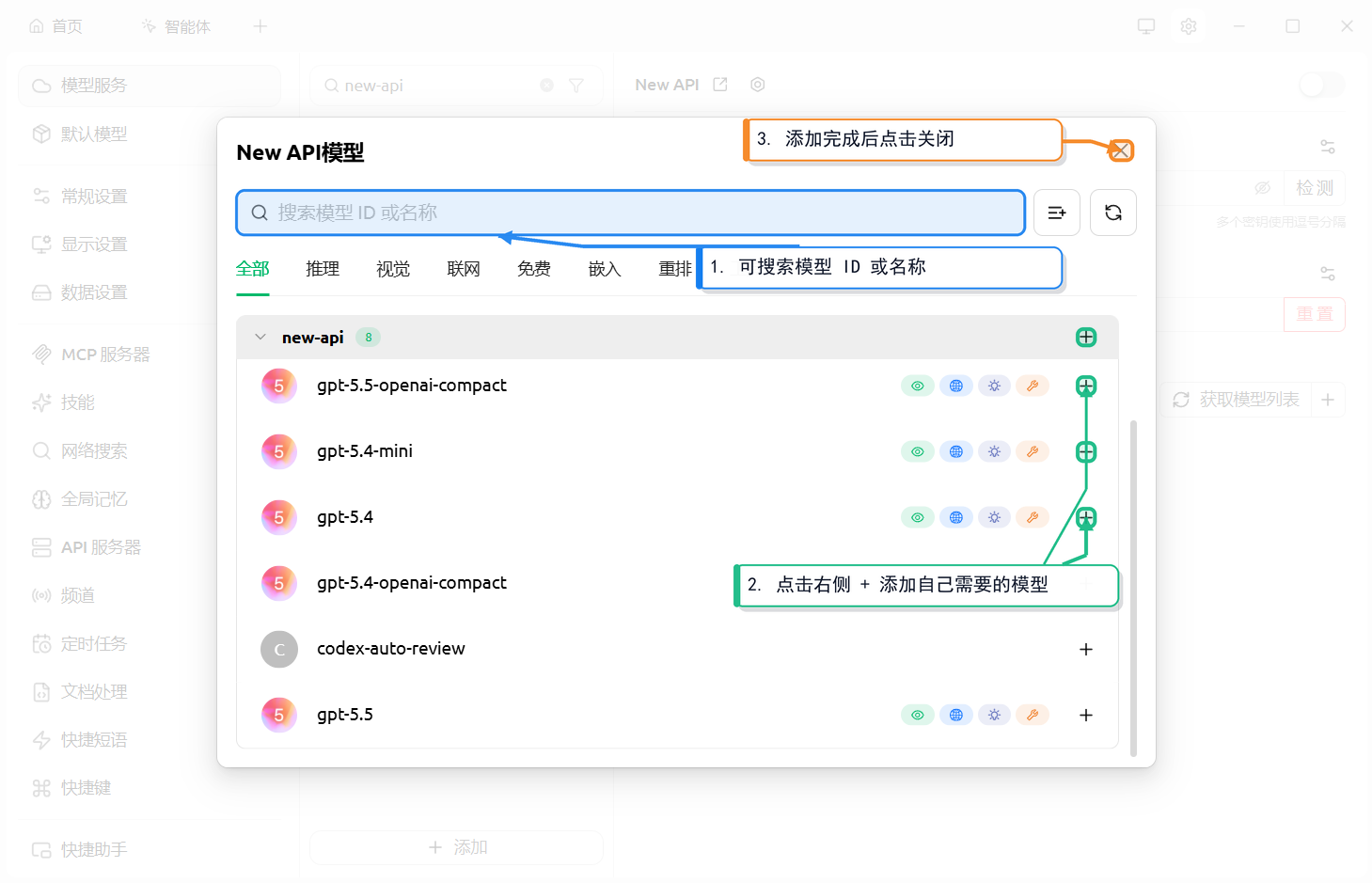1372x883 pixels.
Task: Add the codex-auto-review model
Action: click(1086, 649)
